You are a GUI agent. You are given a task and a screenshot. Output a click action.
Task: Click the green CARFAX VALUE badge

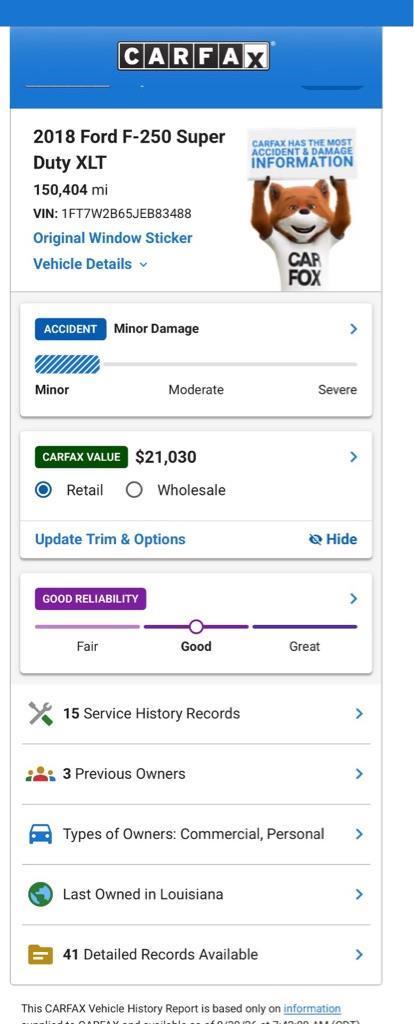82,457
